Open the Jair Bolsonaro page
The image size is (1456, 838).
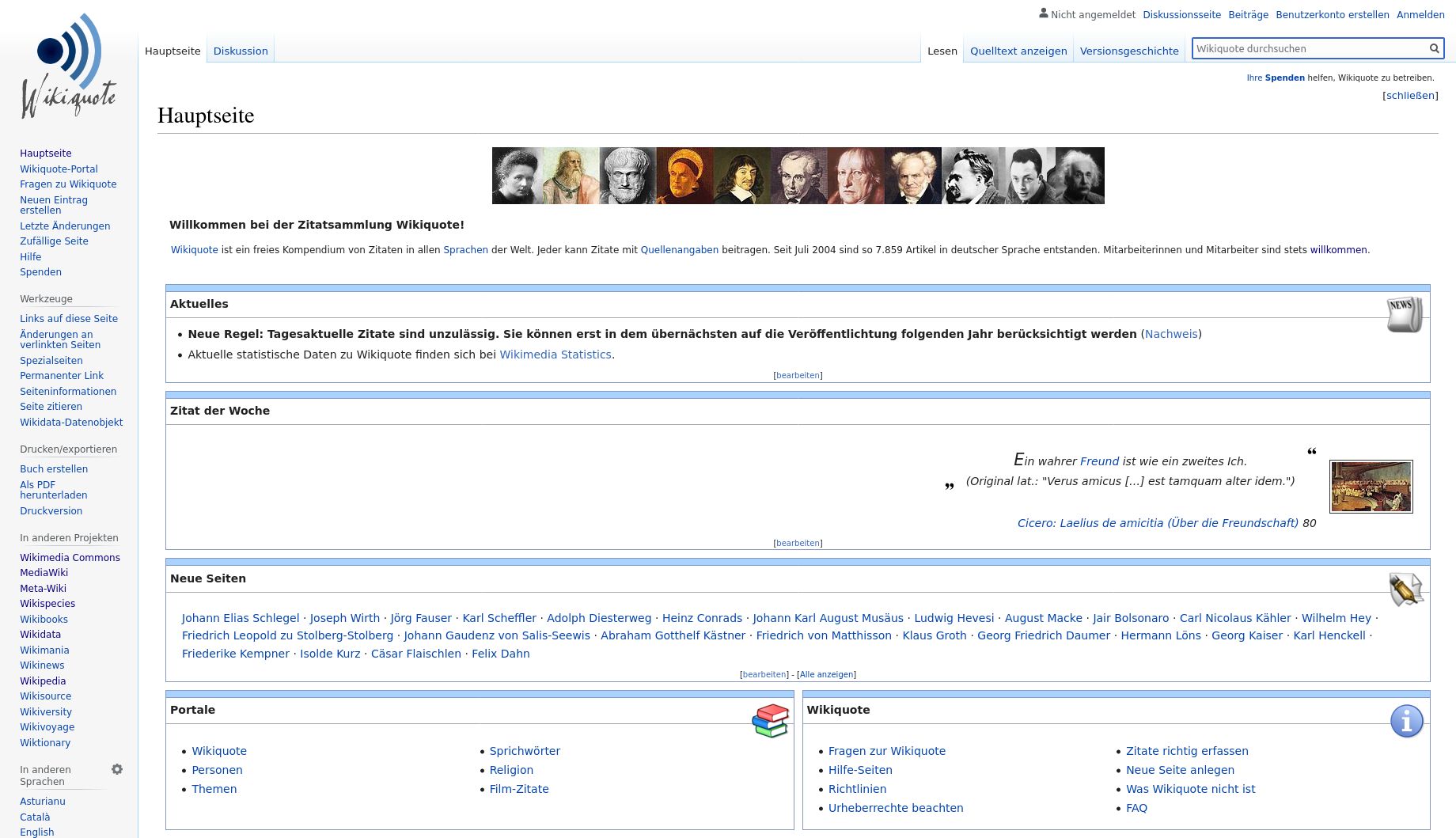[x=1131, y=618]
